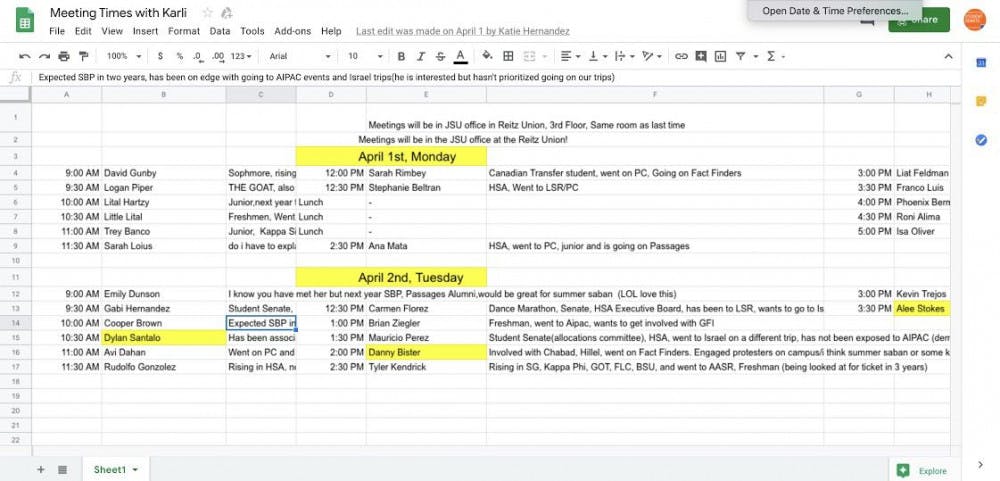Click the undo arrow icon
Image resolution: width=1000 pixels, height=481 pixels.
[25, 57]
